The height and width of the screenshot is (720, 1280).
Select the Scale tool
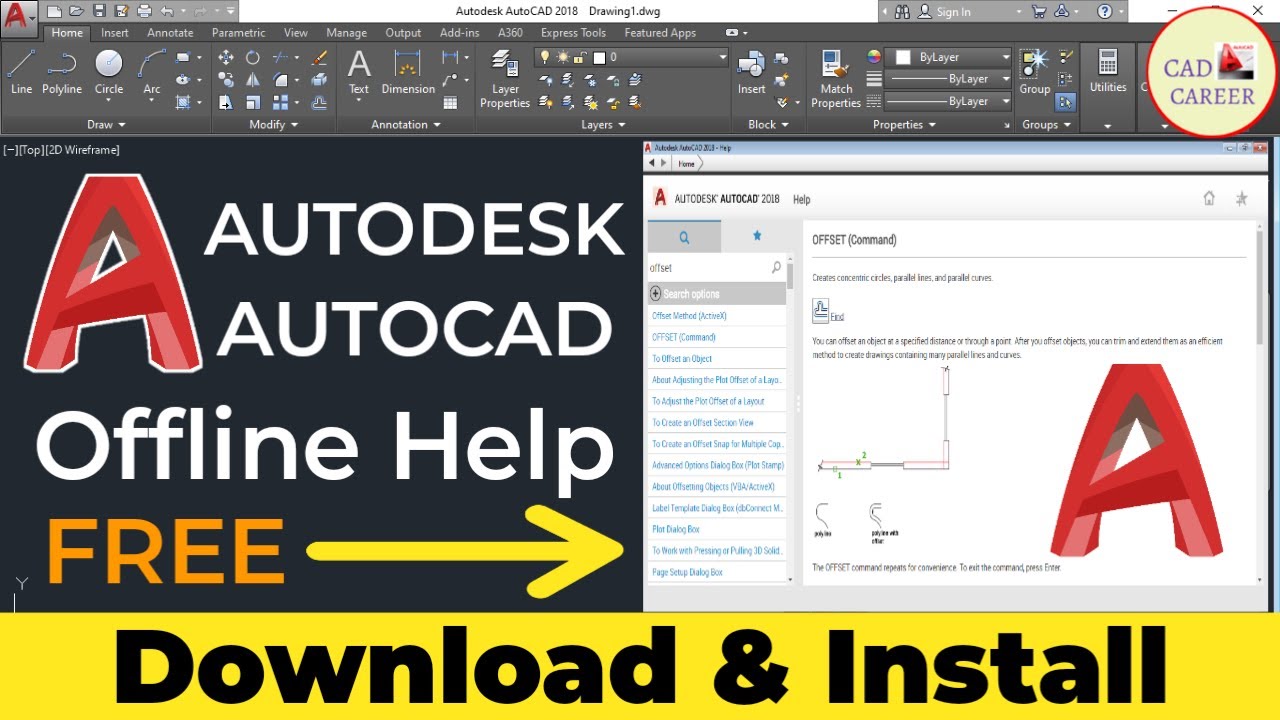tap(253, 102)
